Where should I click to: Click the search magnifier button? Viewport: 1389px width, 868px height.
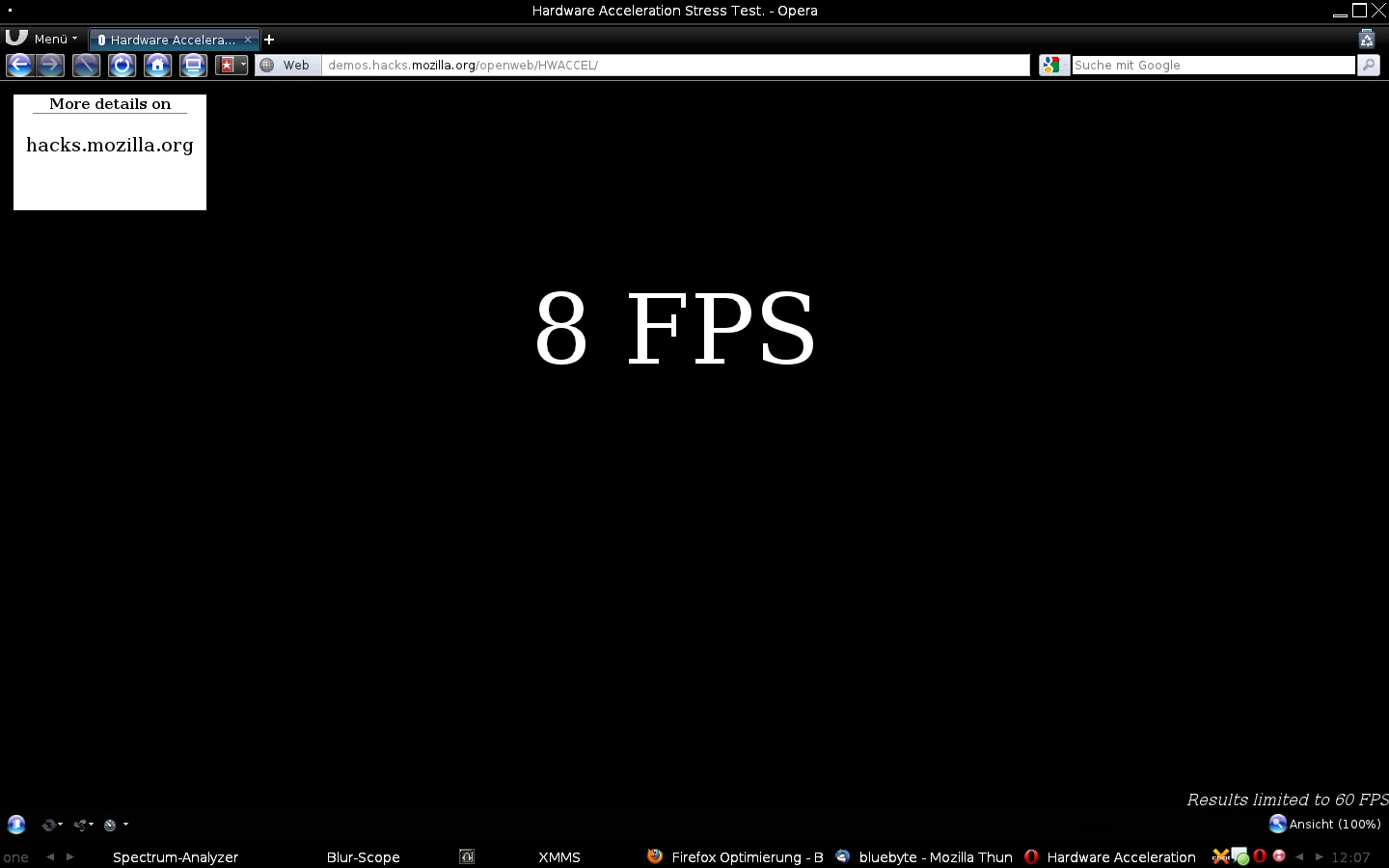click(1368, 65)
